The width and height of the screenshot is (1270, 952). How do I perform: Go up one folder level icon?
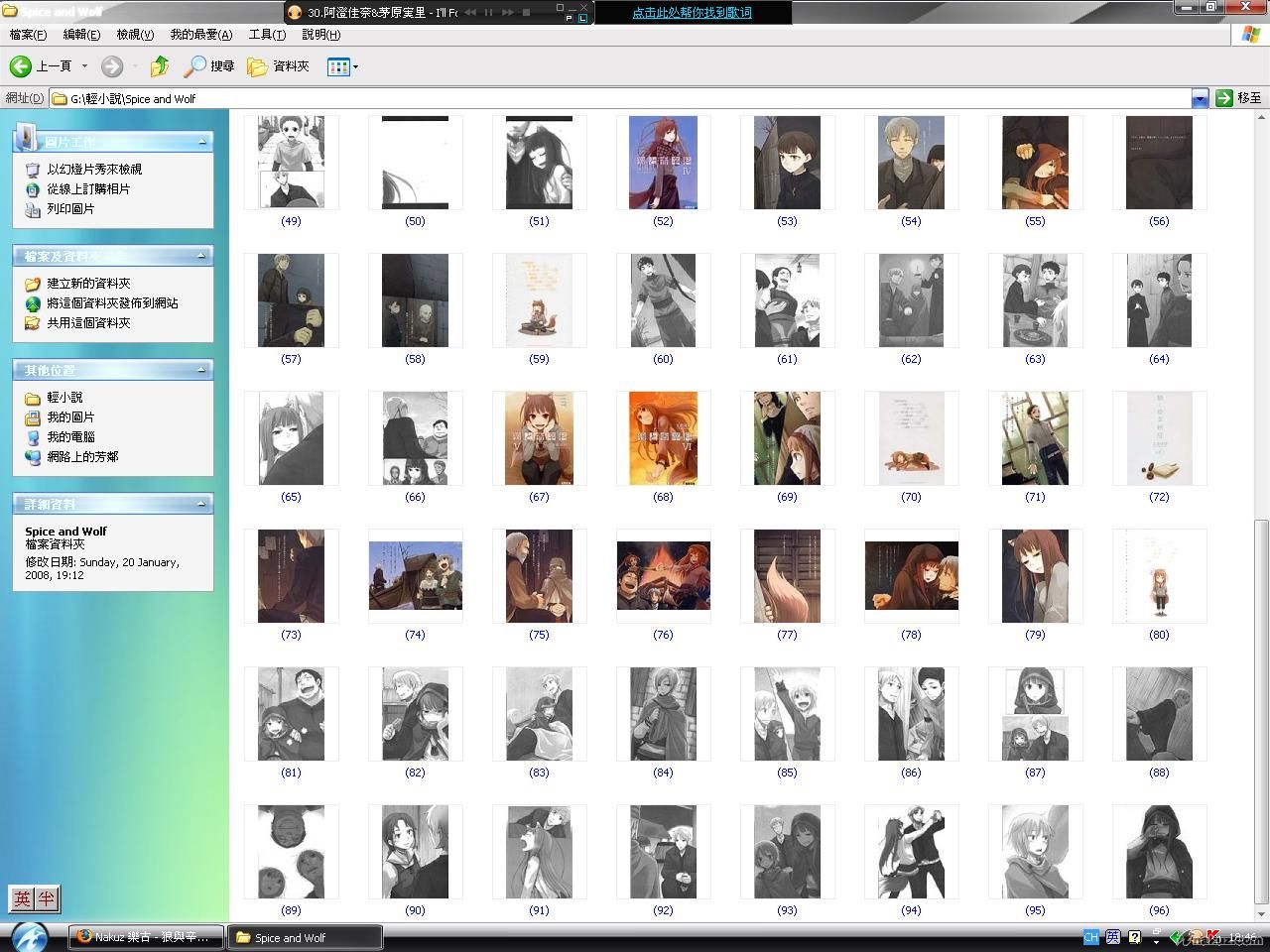[x=160, y=66]
